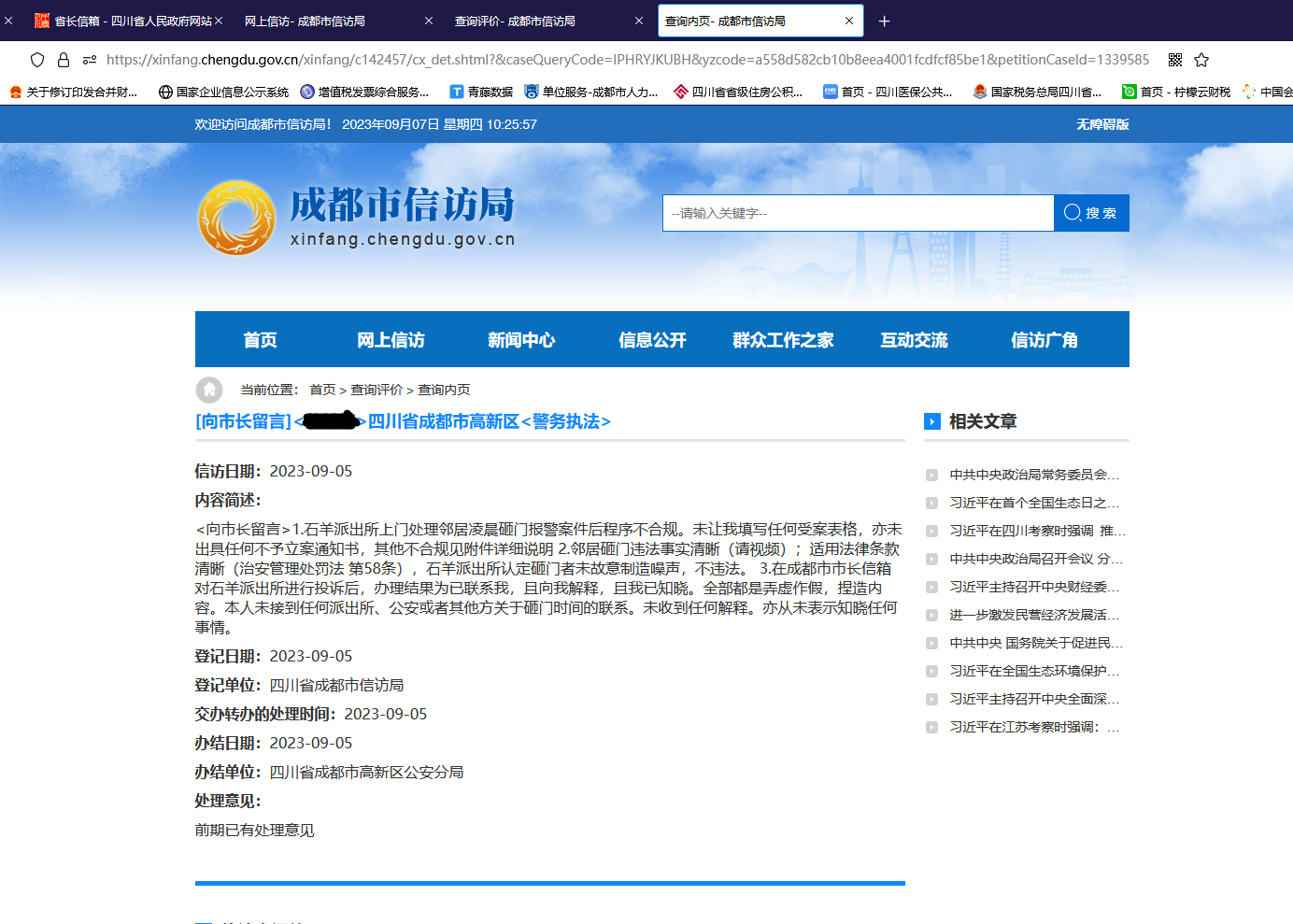Open the QR code icon in address bar
1293x924 pixels.
tap(1175, 60)
